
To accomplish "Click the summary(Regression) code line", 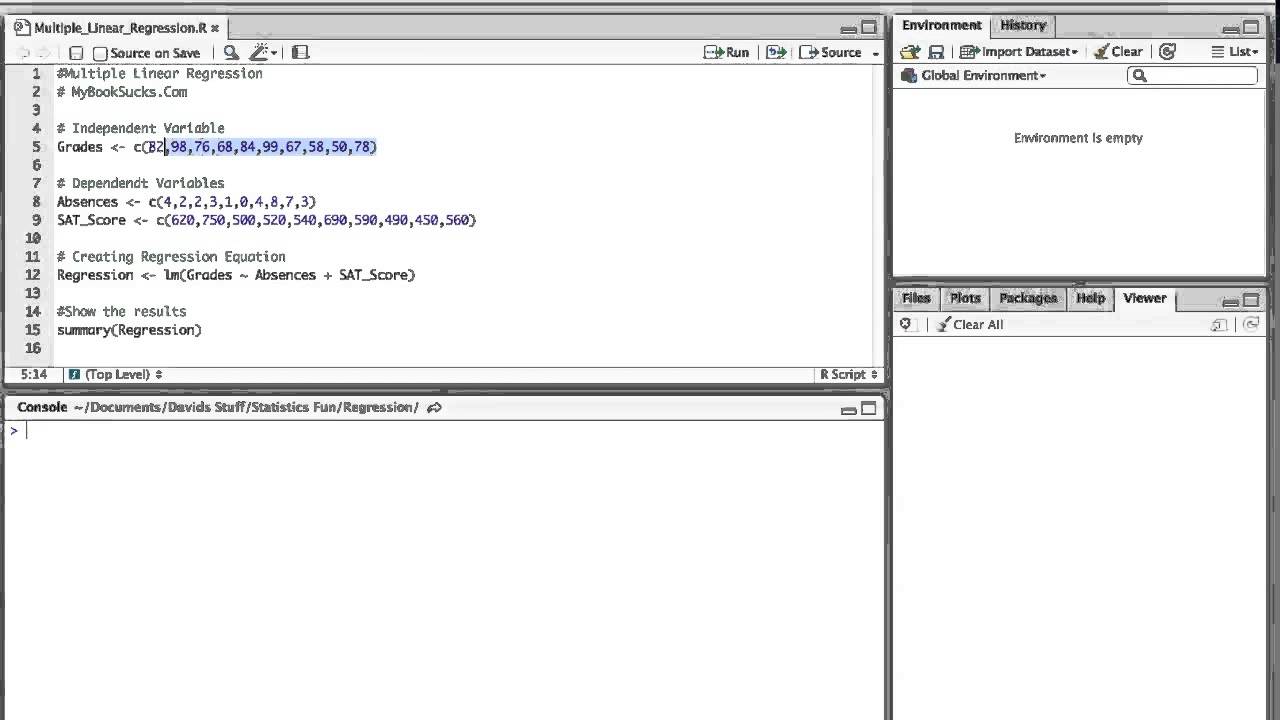I will pyautogui.click(x=129, y=330).
